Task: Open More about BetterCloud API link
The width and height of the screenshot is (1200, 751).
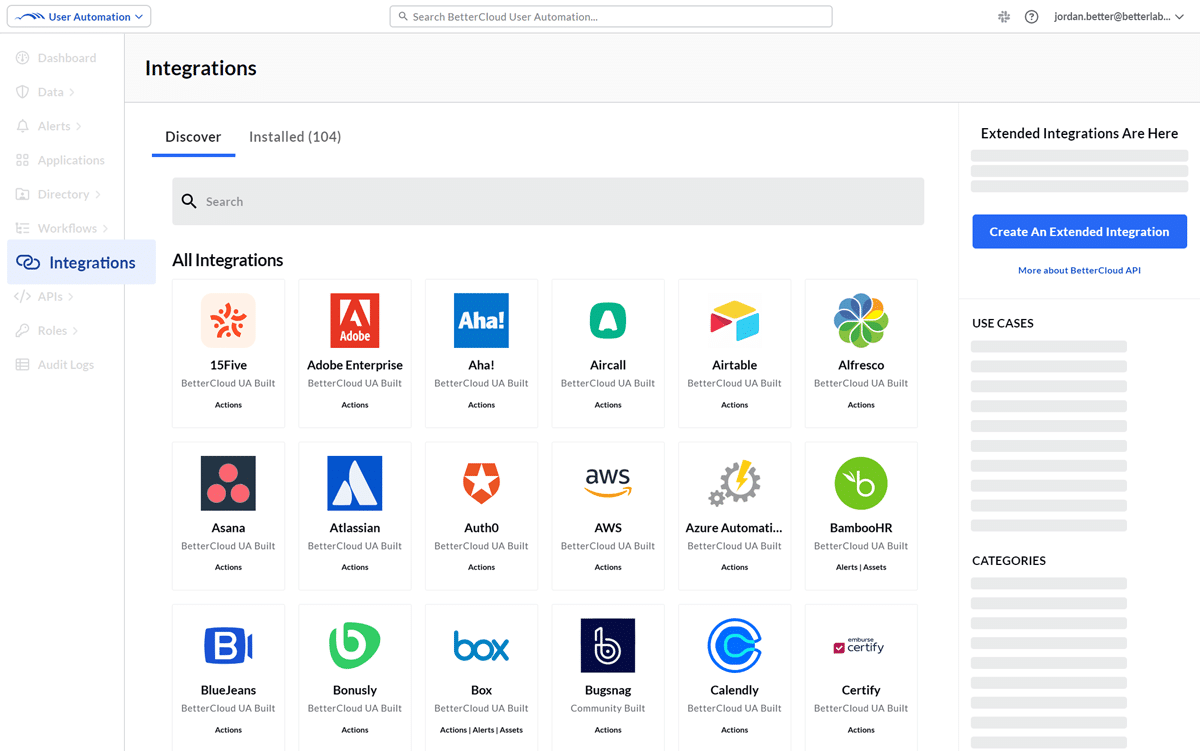Action: [x=1079, y=271]
